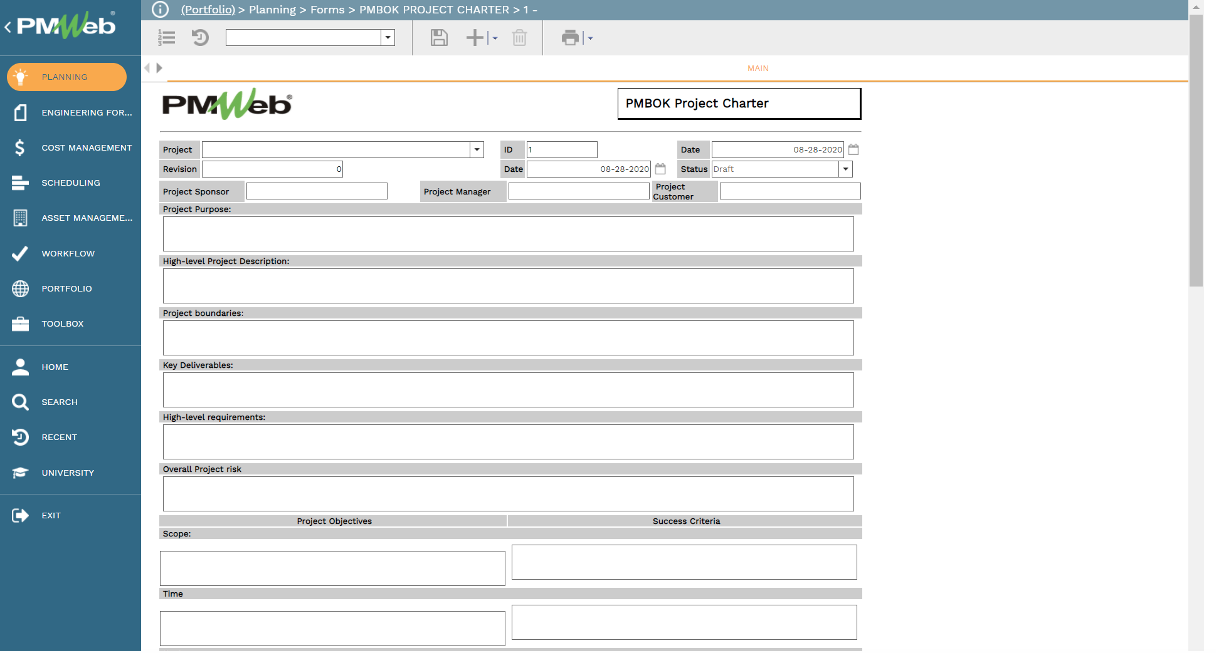Click the Project Purpose text area
The image size is (1216, 653).
(x=508, y=234)
